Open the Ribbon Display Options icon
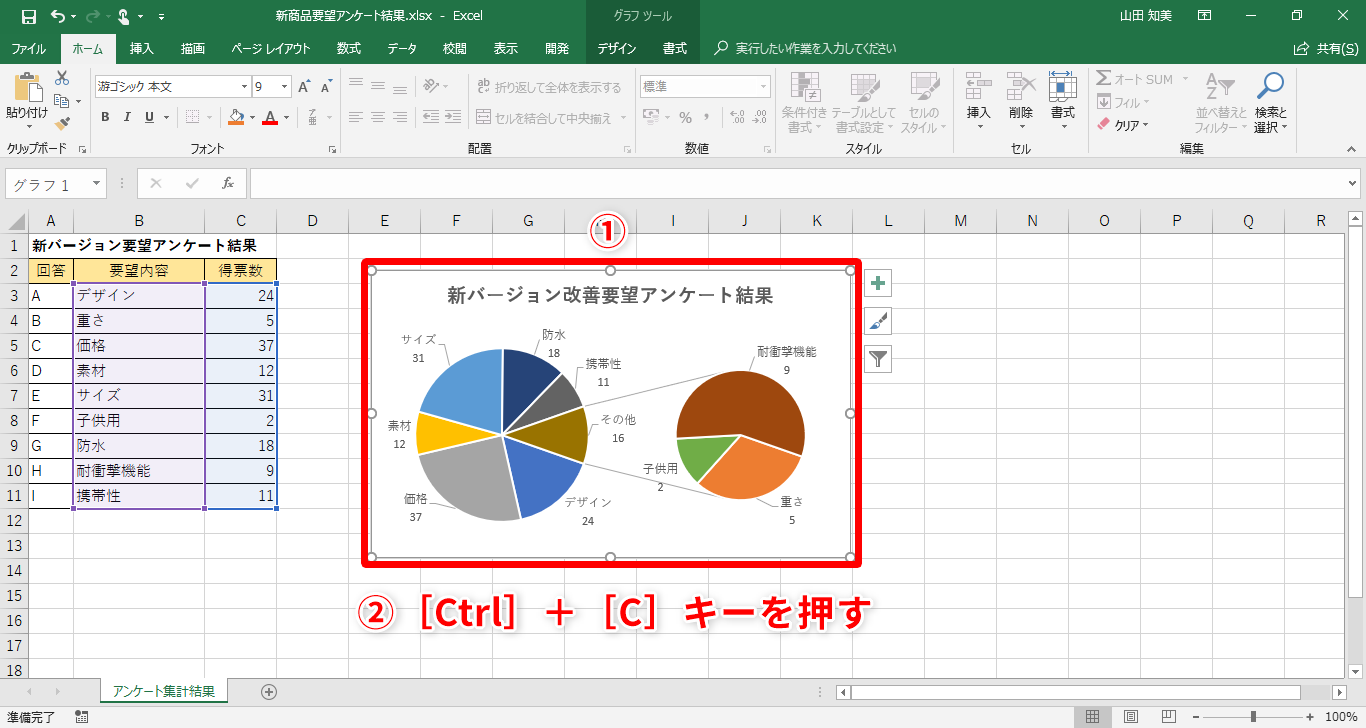This screenshot has width=1366, height=728. [1205, 16]
